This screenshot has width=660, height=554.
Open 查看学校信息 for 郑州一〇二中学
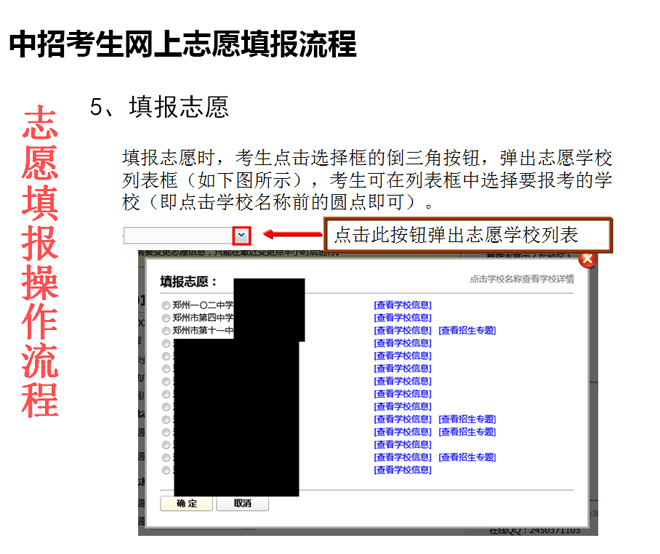coord(402,305)
